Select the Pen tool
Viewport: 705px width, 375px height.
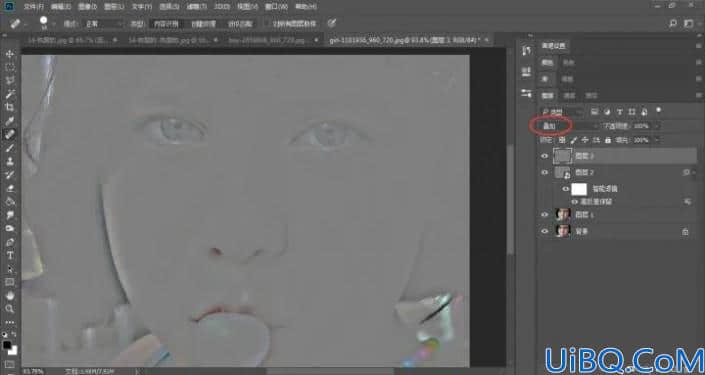click(10, 242)
